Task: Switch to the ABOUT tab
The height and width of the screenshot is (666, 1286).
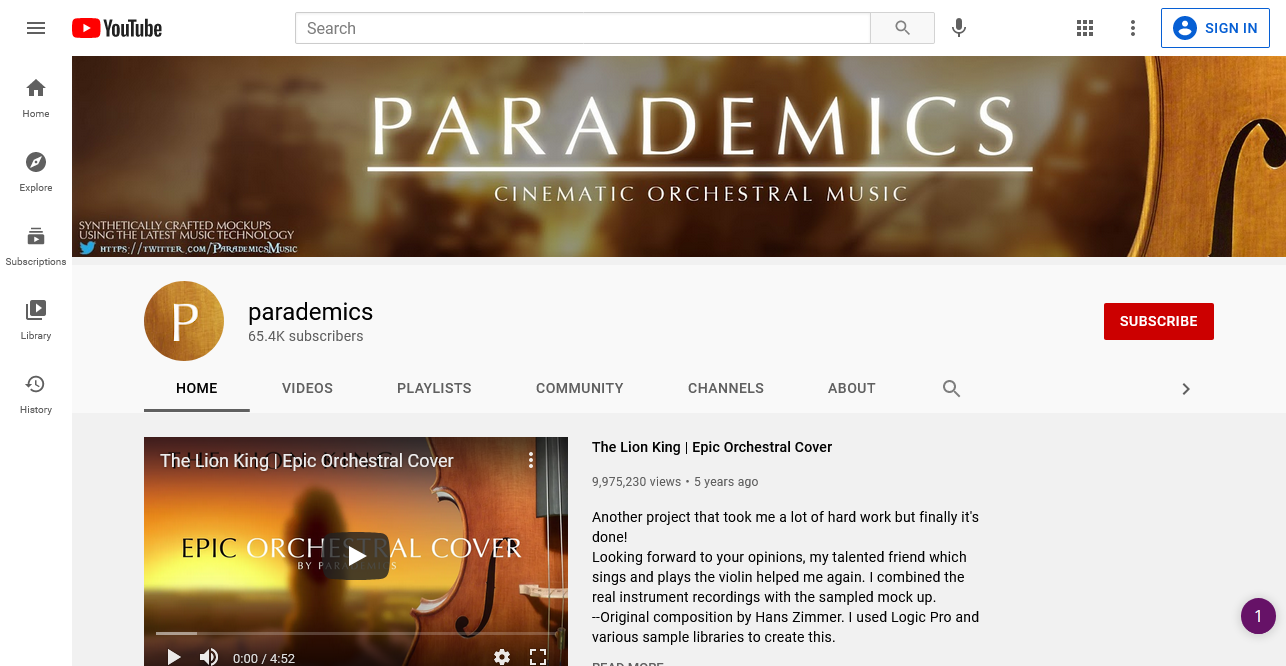Action: coord(852,388)
